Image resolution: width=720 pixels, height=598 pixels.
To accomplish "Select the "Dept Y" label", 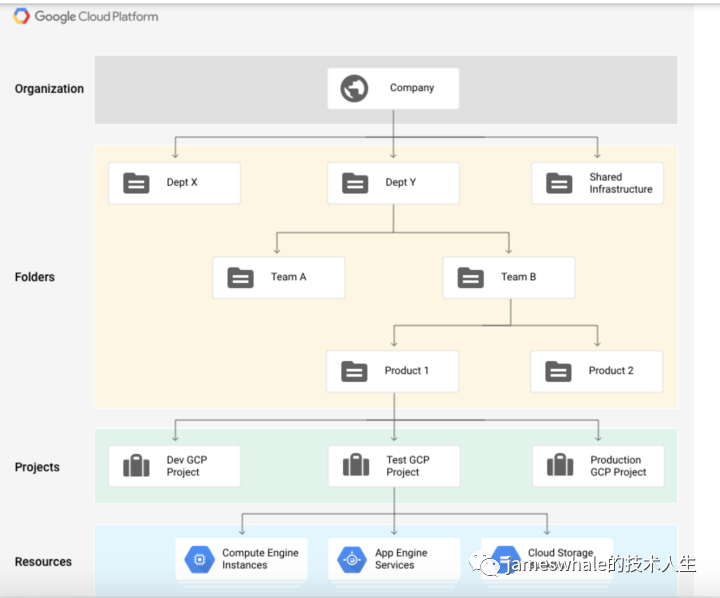I will (x=400, y=182).
